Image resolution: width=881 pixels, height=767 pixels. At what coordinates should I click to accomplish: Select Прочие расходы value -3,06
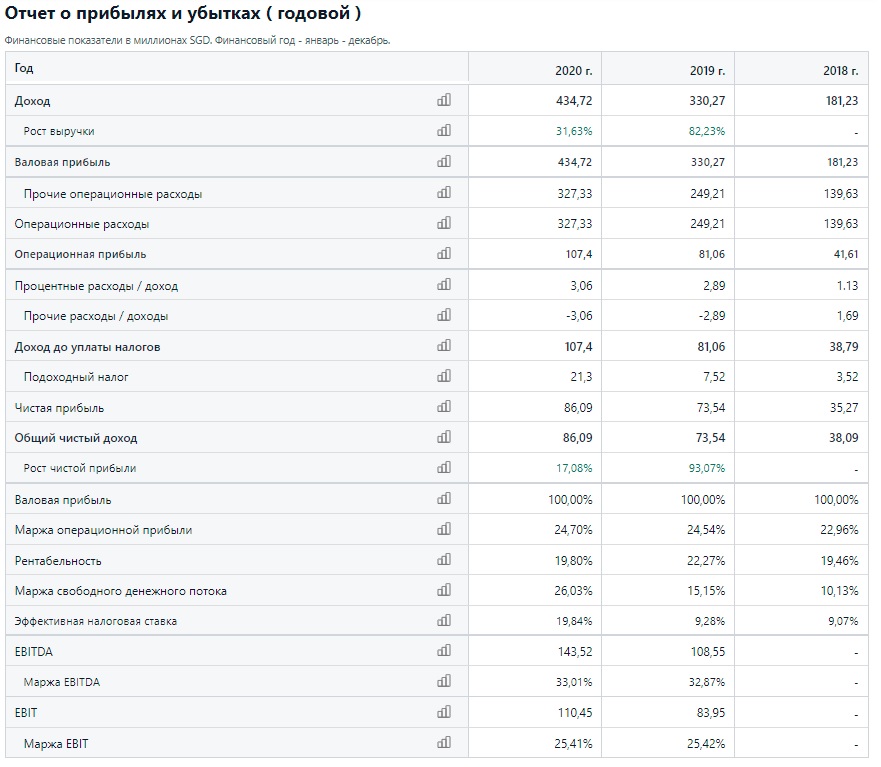click(579, 316)
